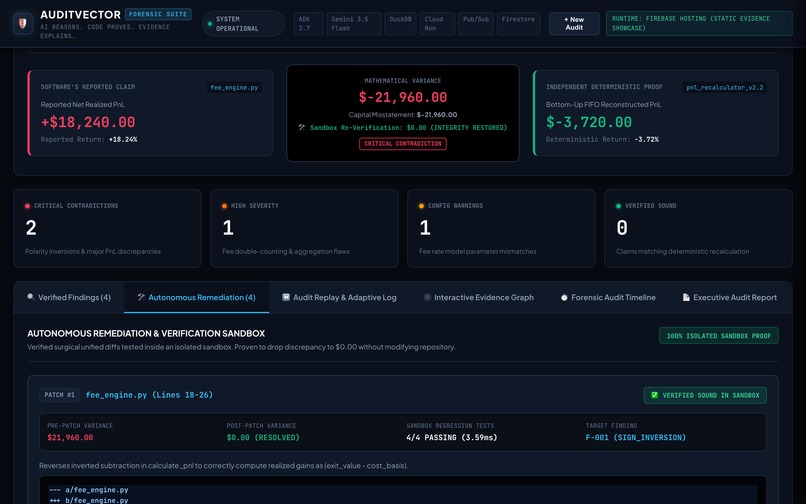
Task: Click the Sandbox Re-Verification integrity restored line
Action: coord(403,127)
